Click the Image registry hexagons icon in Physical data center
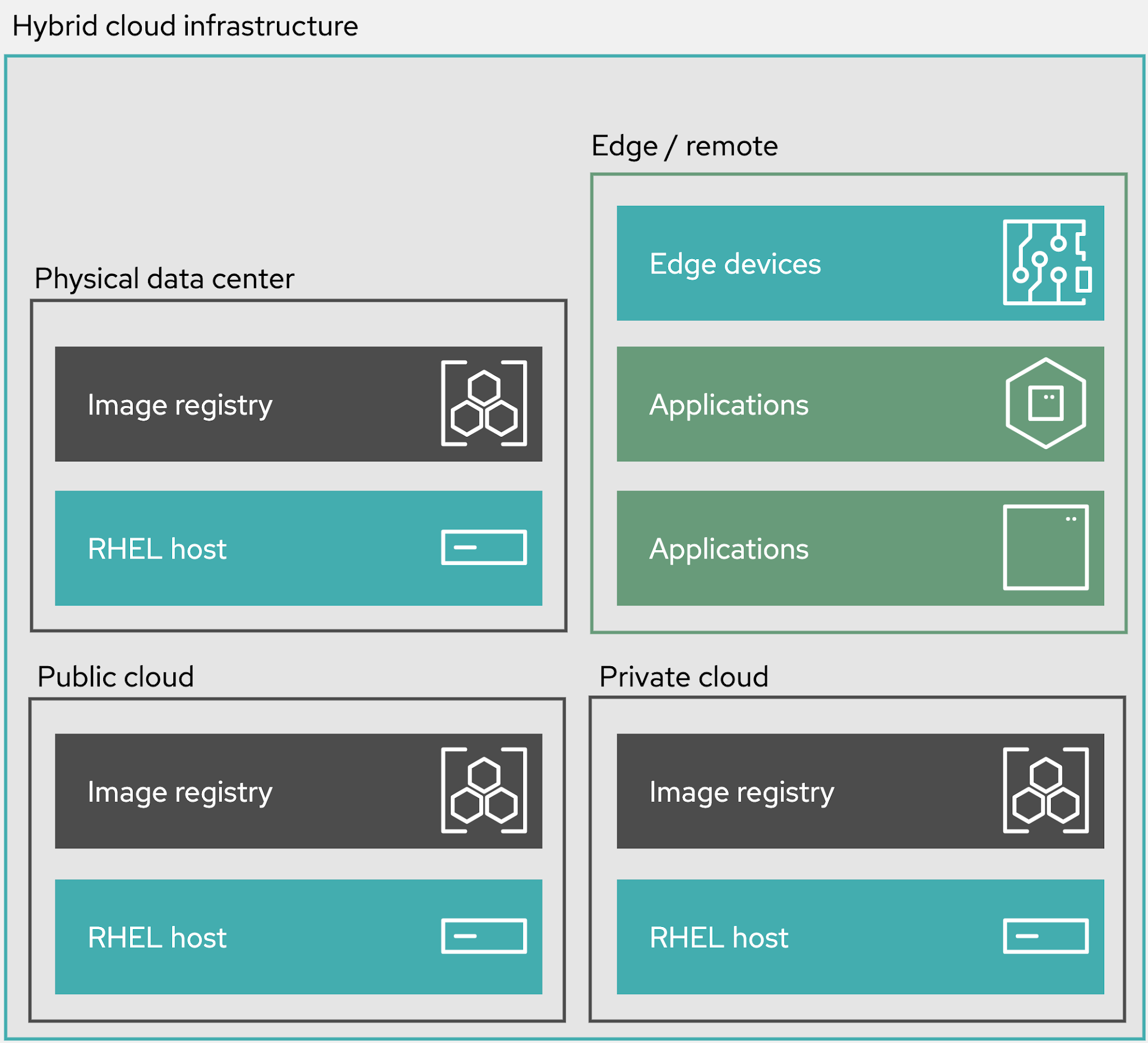Image resolution: width=1148 pixels, height=1043 pixels. (485, 404)
